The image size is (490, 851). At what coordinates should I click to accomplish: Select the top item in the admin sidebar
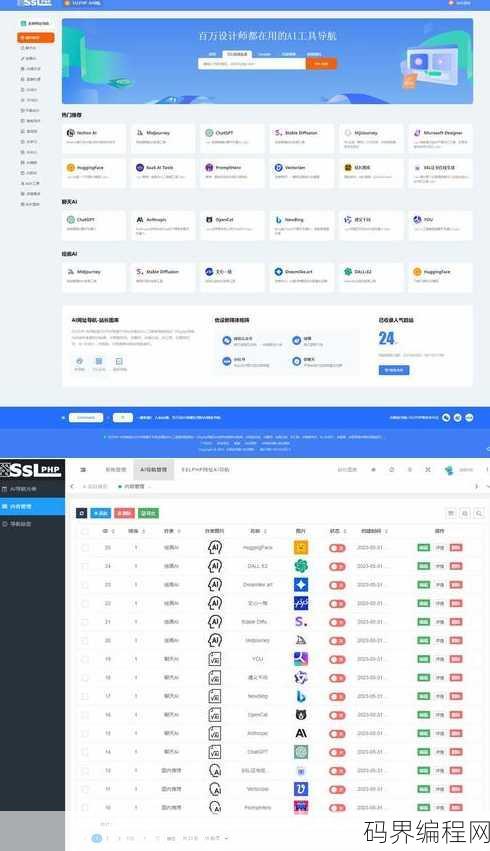click(33, 489)
